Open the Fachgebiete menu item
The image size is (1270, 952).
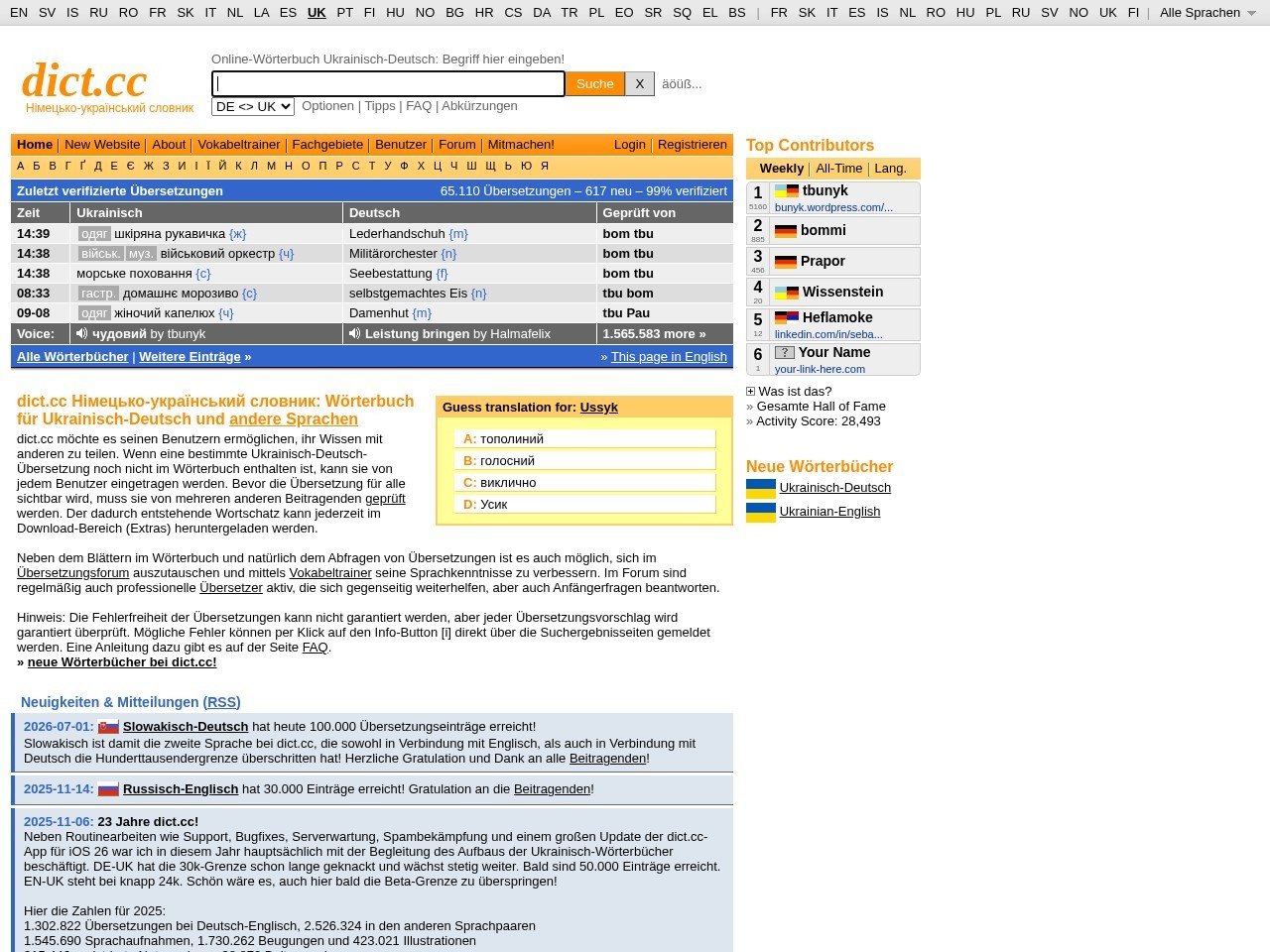(327, 145)
